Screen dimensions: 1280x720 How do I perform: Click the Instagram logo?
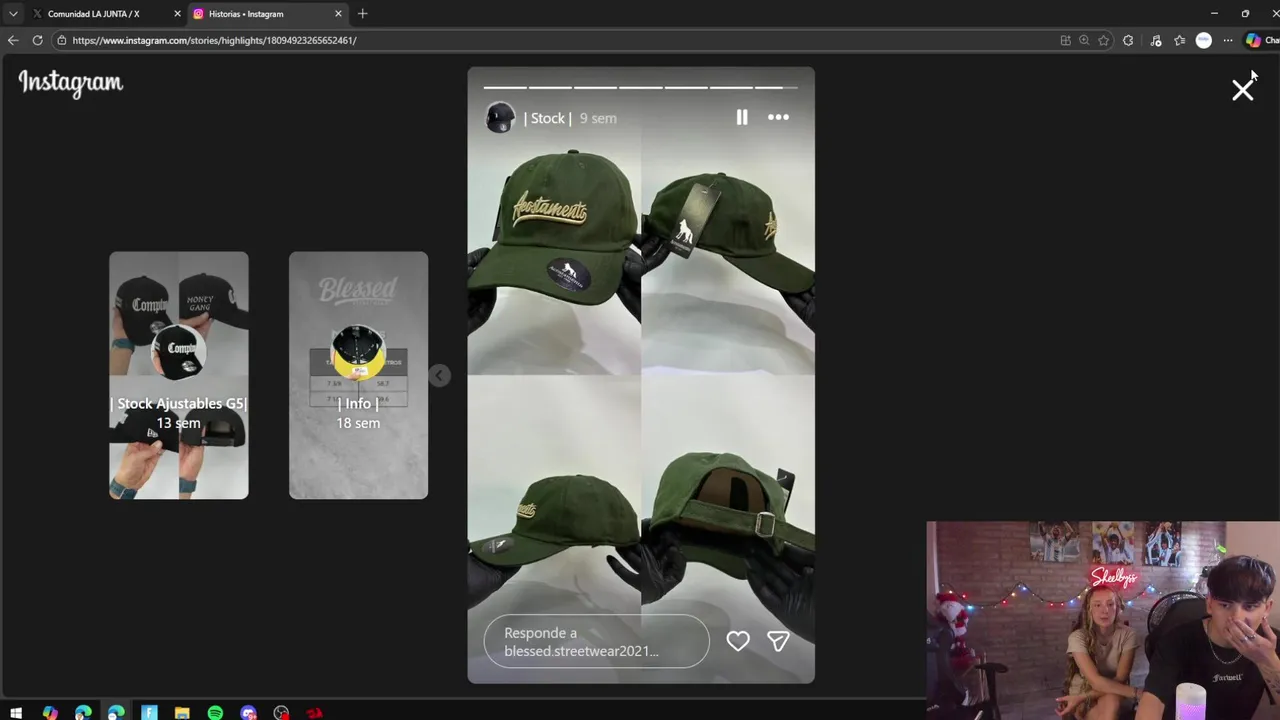click(x=71, y=83)
